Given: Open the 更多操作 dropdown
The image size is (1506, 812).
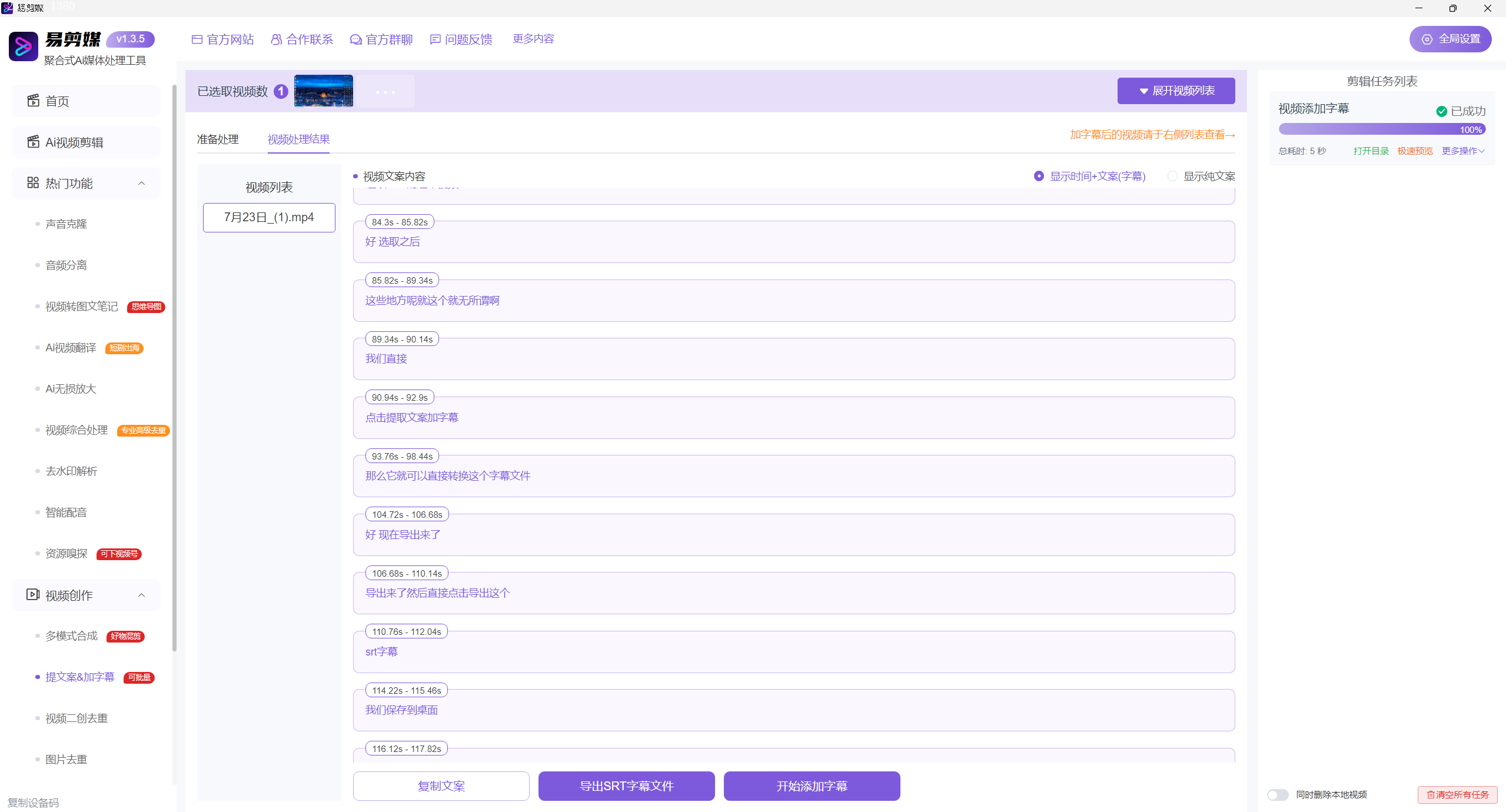Looking at the screenshot, I should 1462,151.
